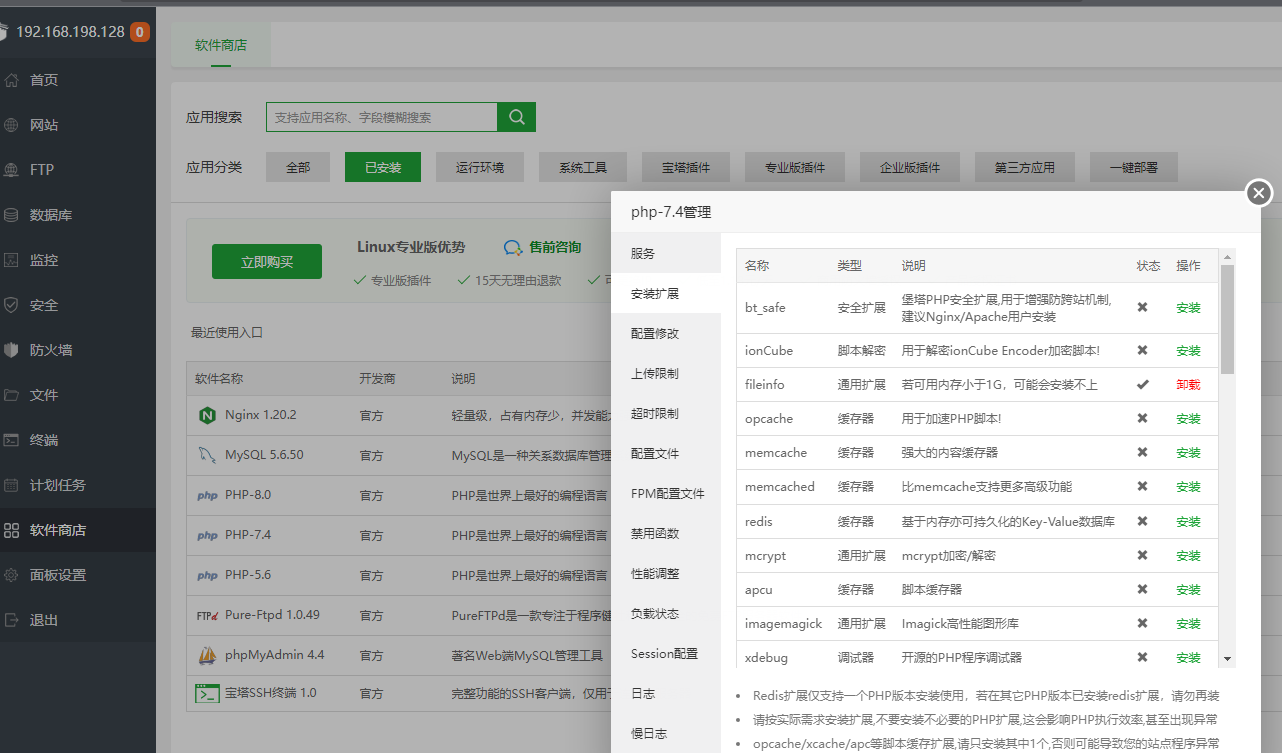
Task: Open the 超时限制 tab in PHP dialog
Action: (666, 413)
